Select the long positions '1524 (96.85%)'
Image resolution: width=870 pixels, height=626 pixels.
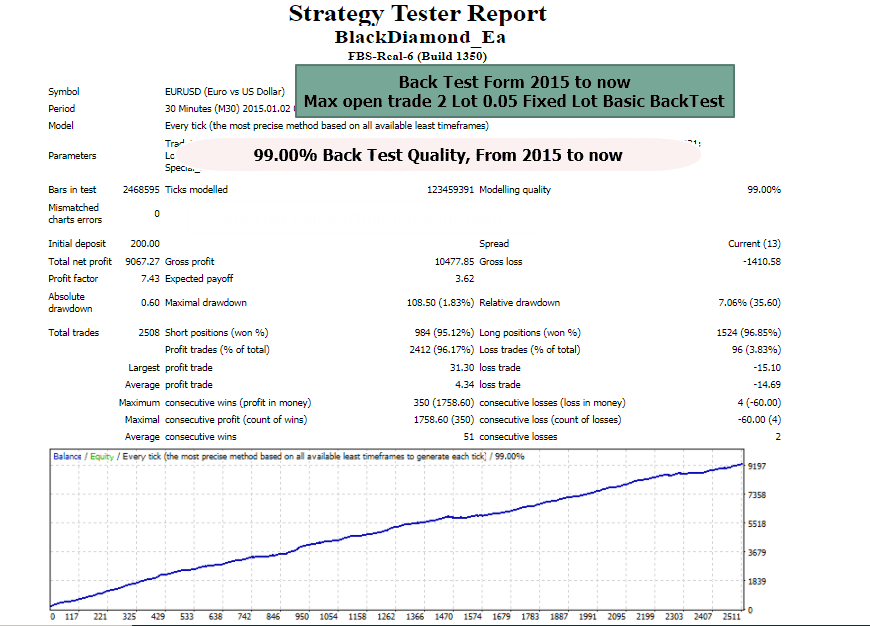click(x=748, y=332)
